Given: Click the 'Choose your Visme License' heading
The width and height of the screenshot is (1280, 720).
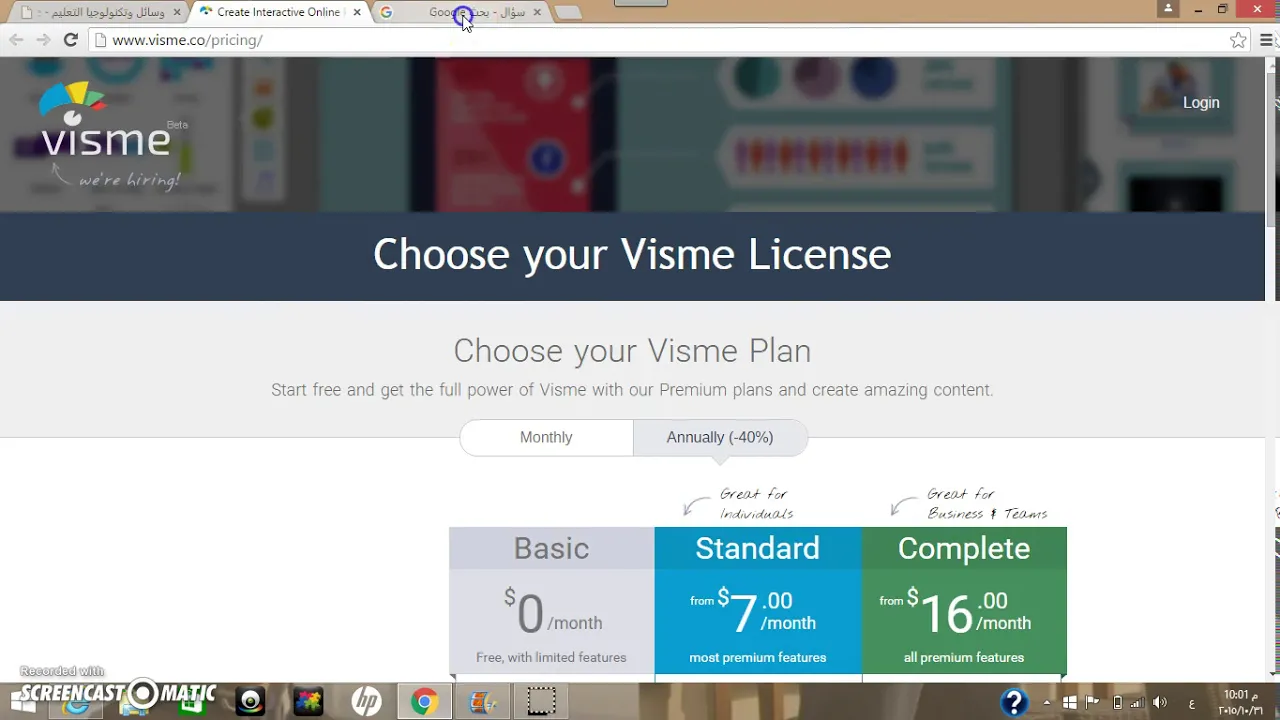Looking at the screenshot, I should click(632, 255).
